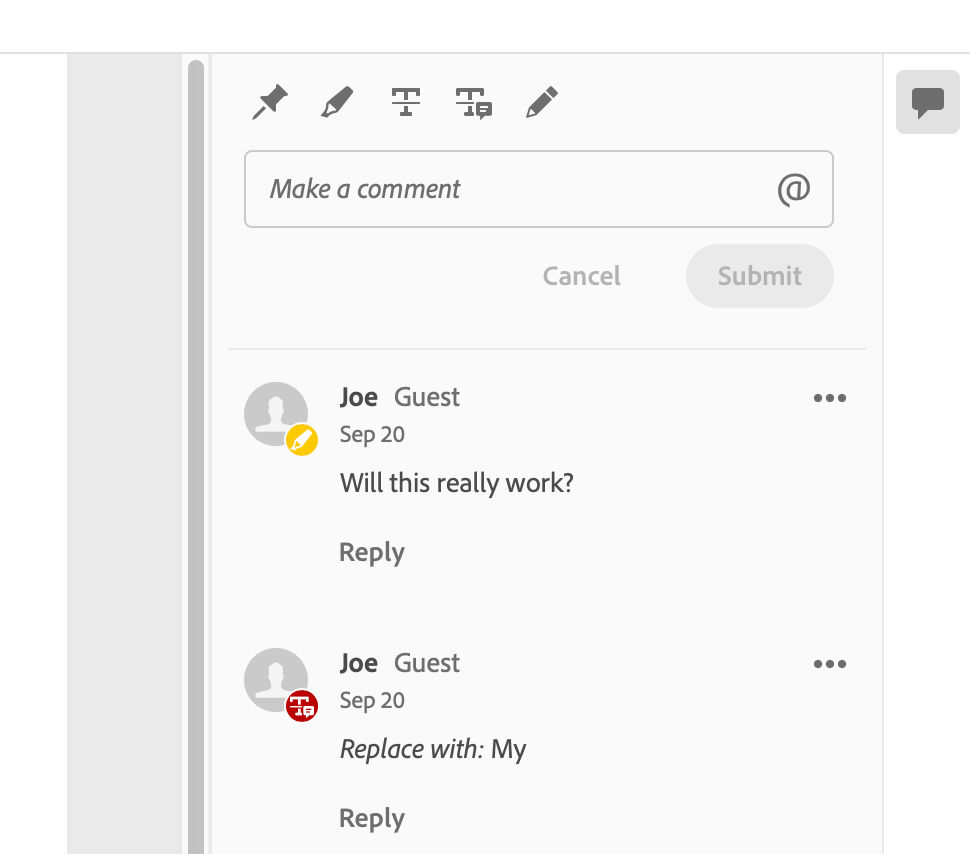The width and height of the screenshot is (970, 854).
Task: Activate the pencil drawing tool
Action: point(541,102)
